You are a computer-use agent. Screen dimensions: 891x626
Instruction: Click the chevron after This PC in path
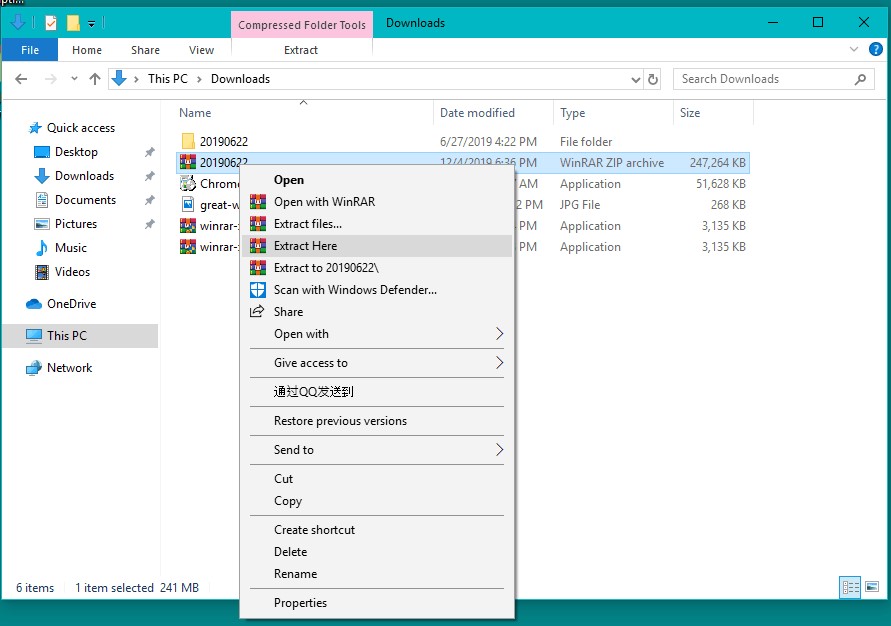tap(199, 80)
